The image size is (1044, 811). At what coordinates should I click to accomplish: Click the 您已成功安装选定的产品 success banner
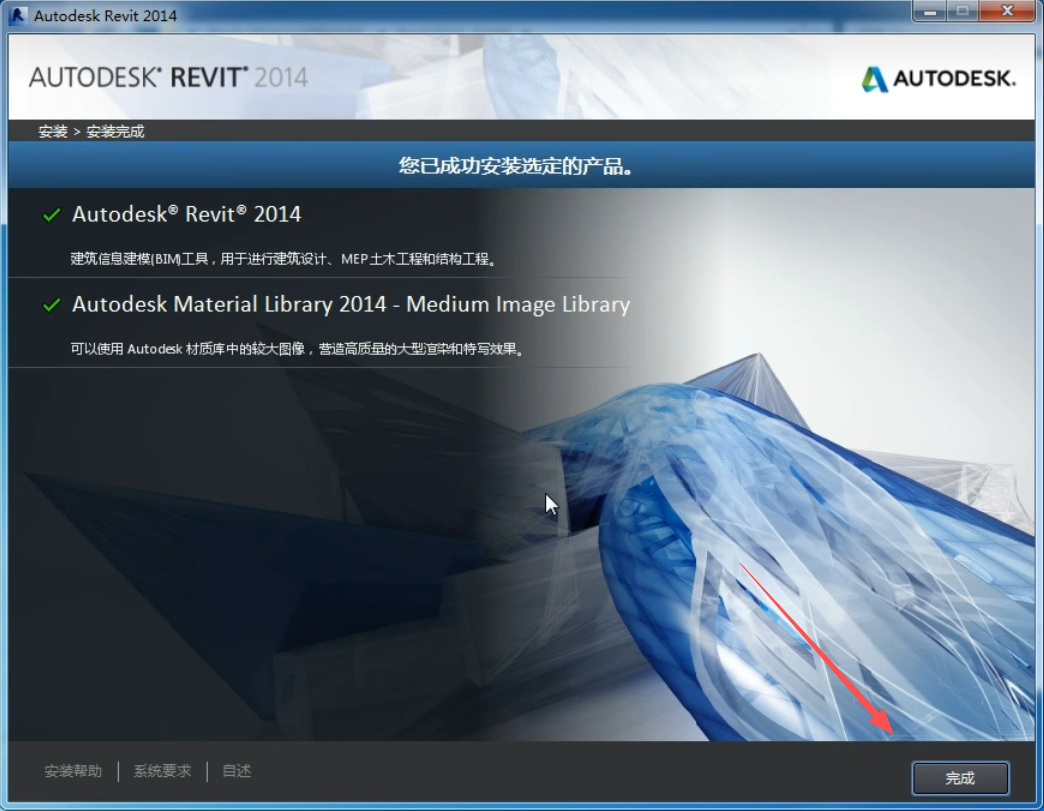point(516,166)
